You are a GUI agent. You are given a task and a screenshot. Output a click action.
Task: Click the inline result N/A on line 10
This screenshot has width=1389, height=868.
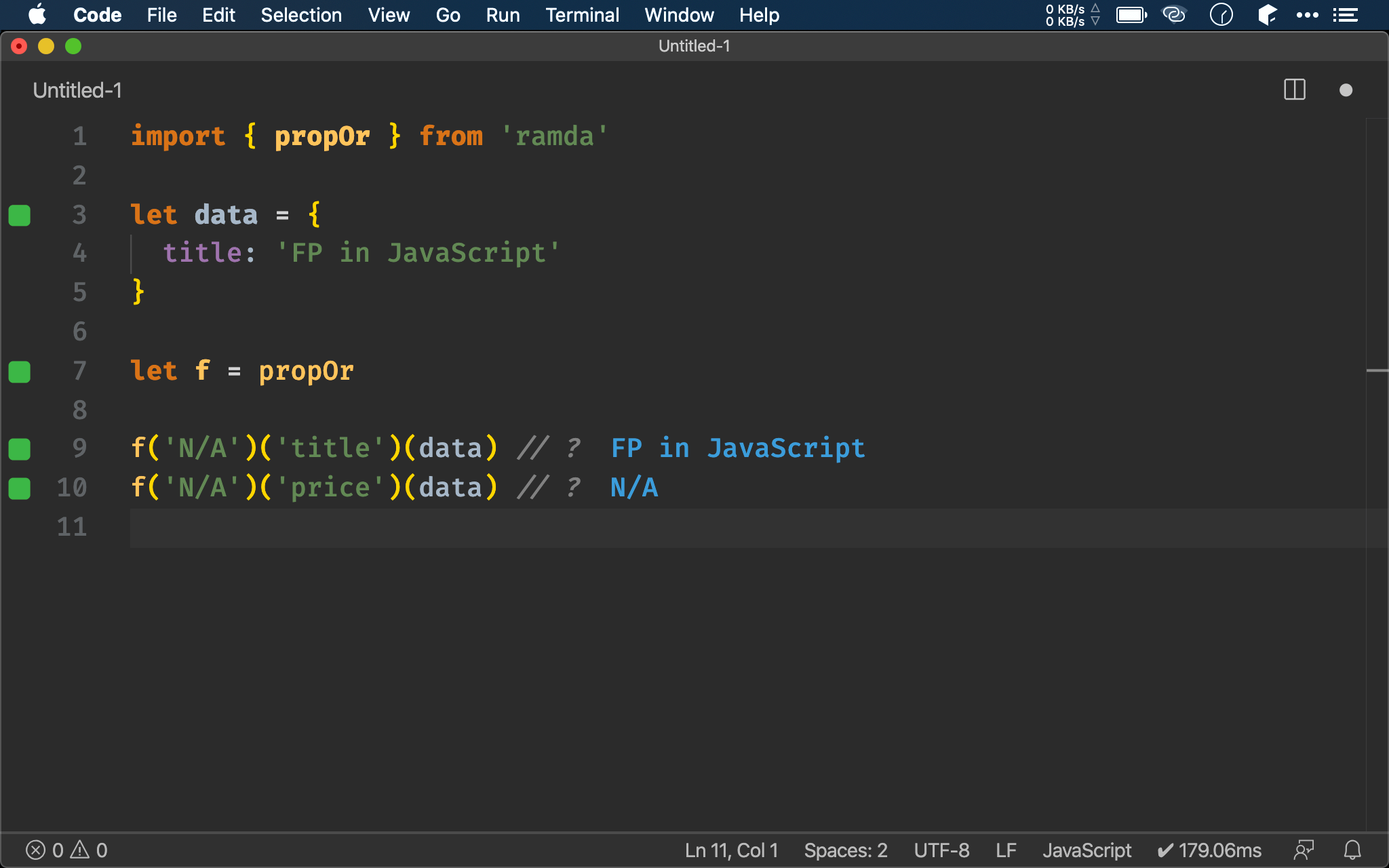(634, 488)
